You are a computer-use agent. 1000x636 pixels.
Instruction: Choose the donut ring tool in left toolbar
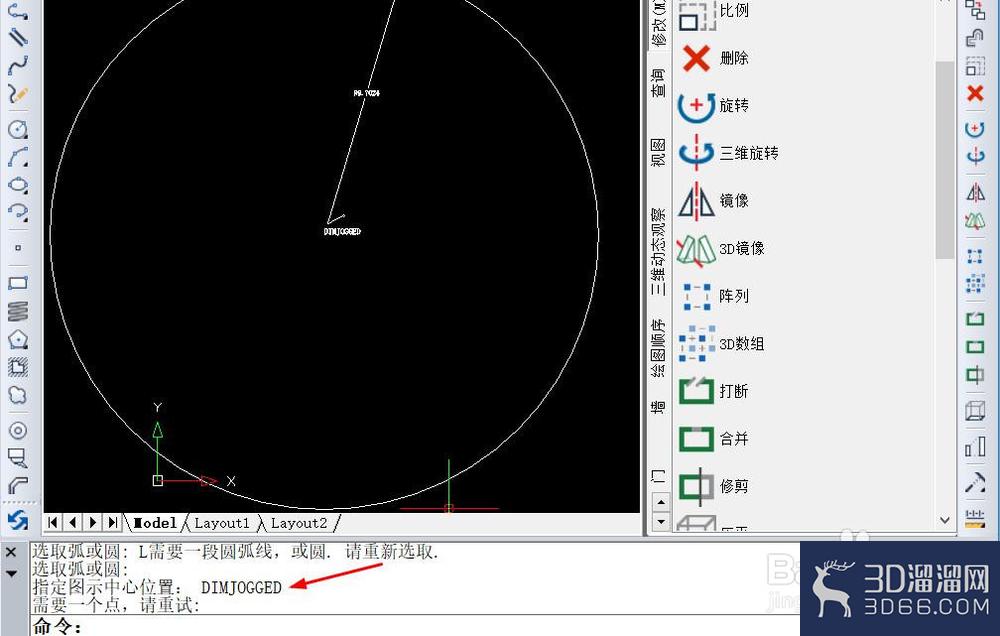coord(18,431)
